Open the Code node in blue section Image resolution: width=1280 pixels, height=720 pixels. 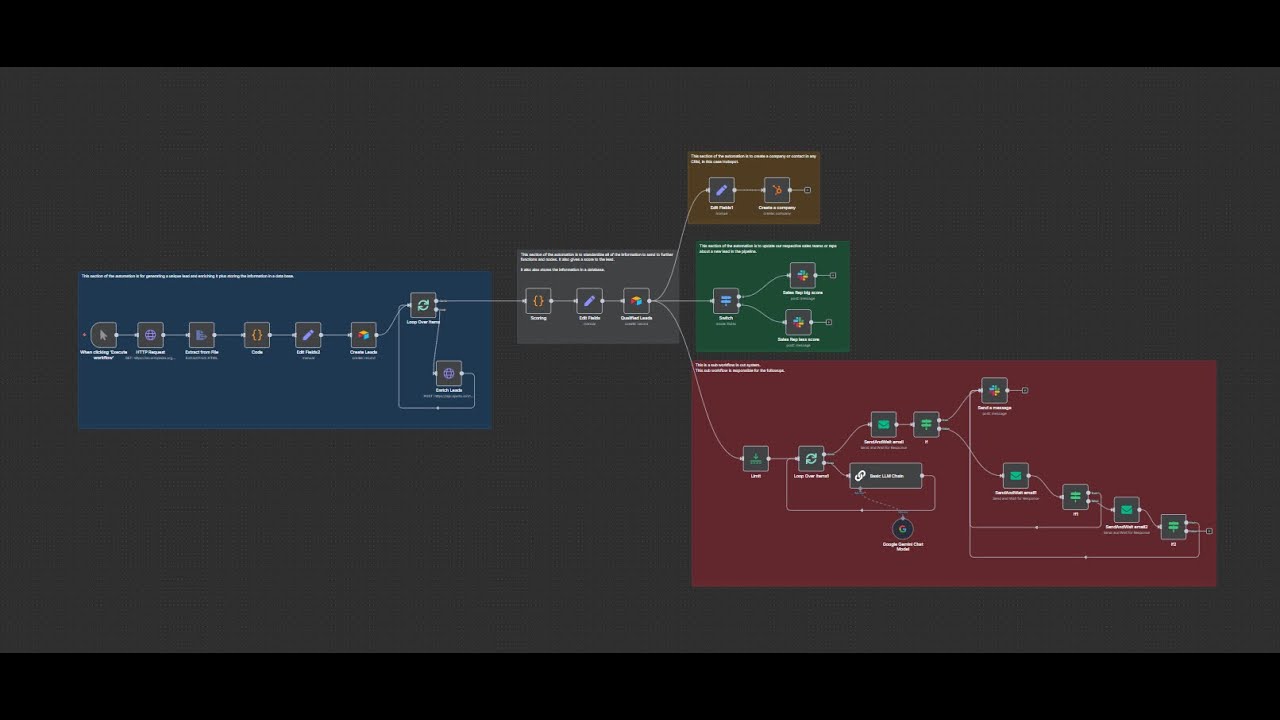pyautogui.click(x=257, y=335)
